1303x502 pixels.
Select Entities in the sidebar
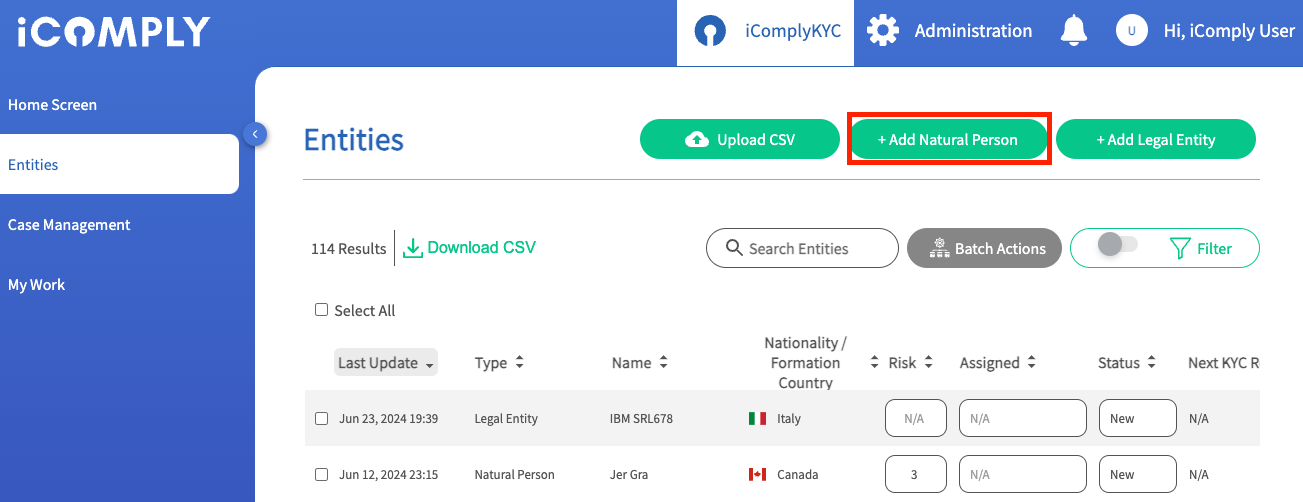[119, 164]
